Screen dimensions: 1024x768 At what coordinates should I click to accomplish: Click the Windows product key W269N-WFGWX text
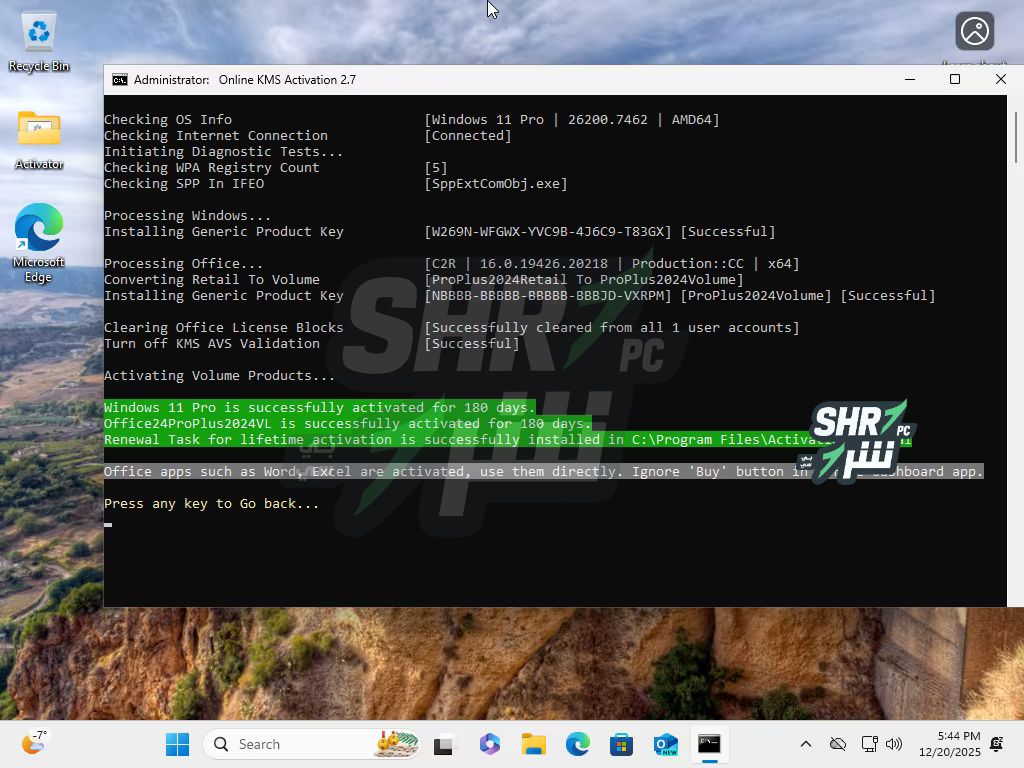coord(548,232)
